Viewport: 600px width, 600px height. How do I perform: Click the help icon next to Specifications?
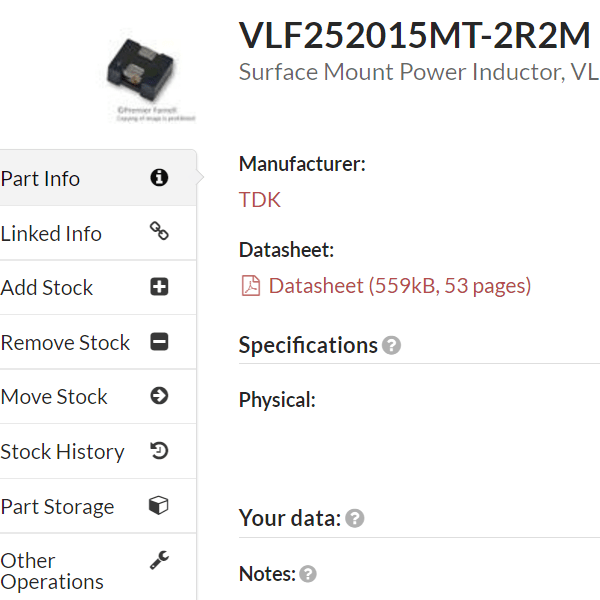pos(392,346)
